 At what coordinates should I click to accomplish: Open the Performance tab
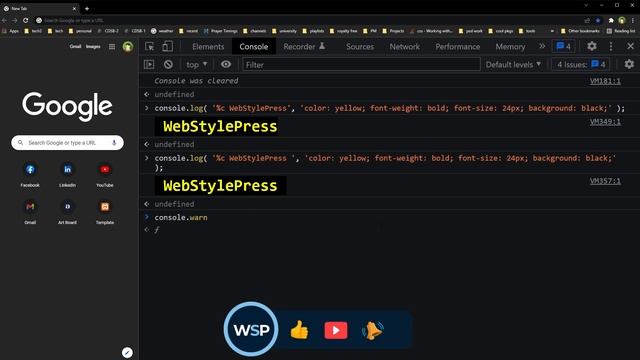[x=458, y=47]
